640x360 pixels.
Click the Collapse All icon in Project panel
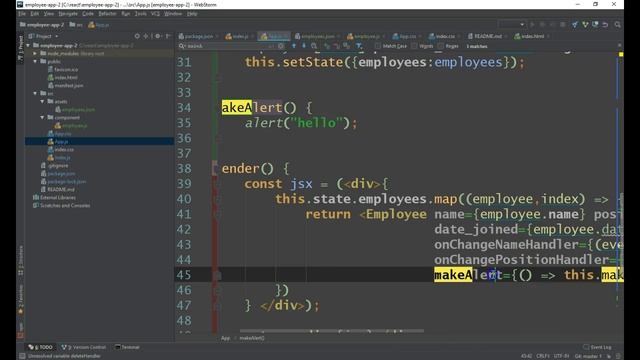click(x=146, y=36)
